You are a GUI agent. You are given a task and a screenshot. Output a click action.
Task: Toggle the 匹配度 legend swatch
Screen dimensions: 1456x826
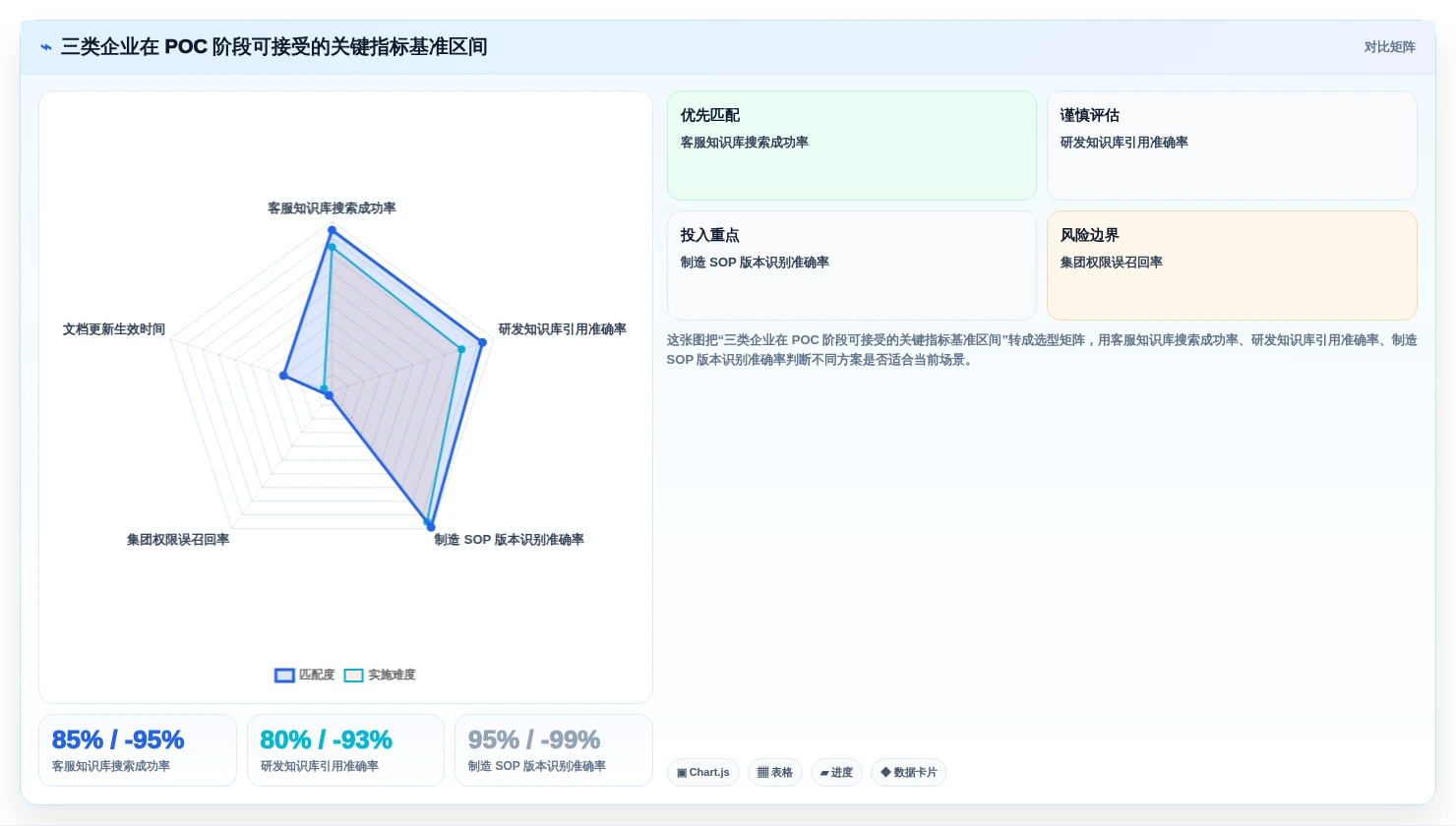pos(284,676)
